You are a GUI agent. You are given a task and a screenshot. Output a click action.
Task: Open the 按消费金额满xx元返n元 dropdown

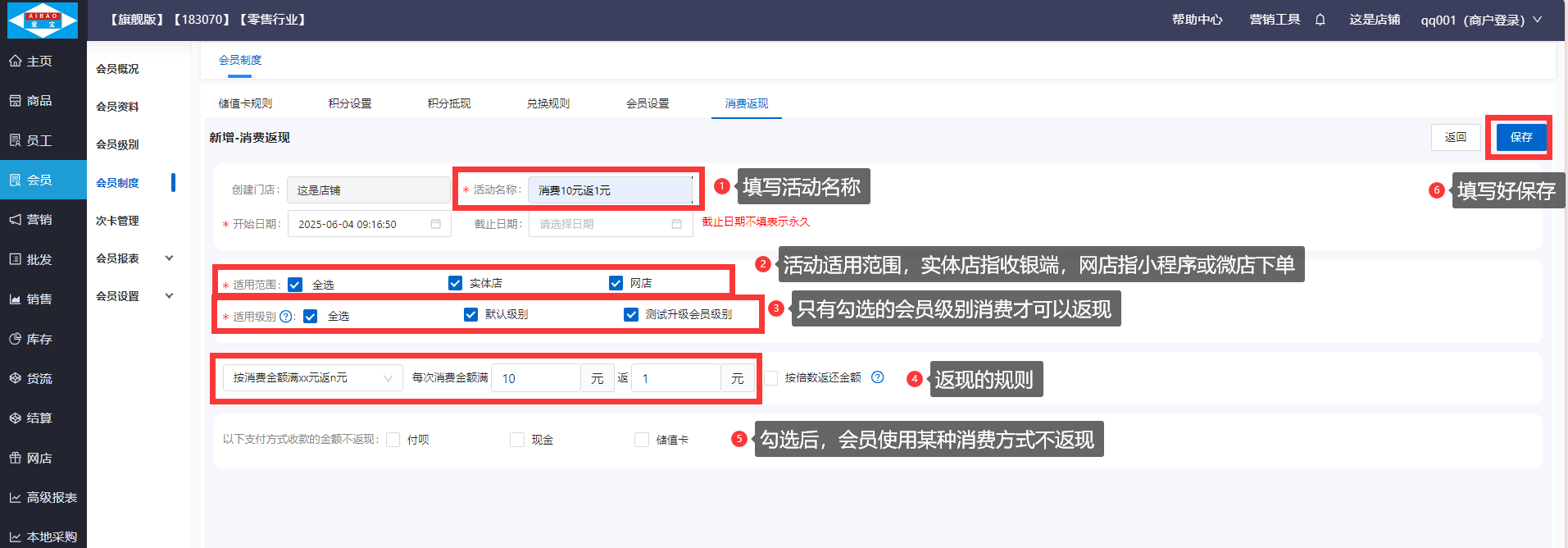[312, 378]
